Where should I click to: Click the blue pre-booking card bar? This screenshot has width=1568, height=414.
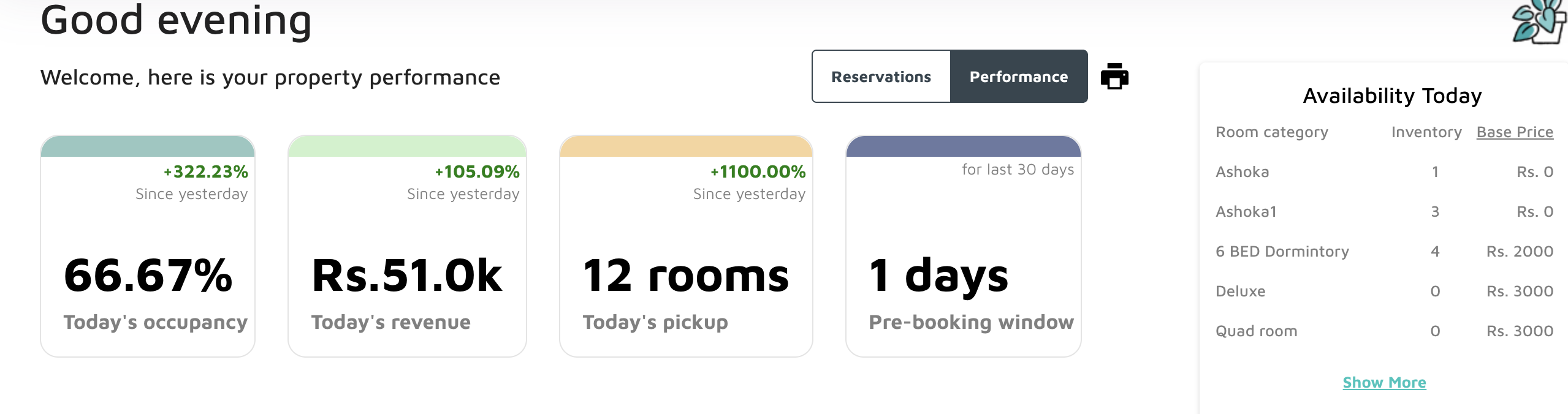963,146
